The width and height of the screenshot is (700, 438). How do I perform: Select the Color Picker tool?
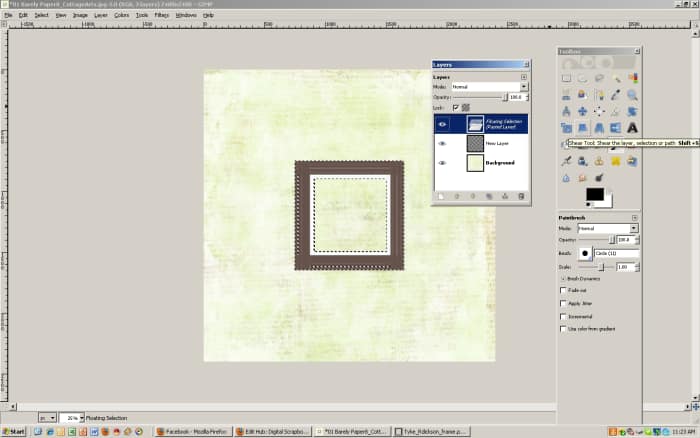point(616,95)
